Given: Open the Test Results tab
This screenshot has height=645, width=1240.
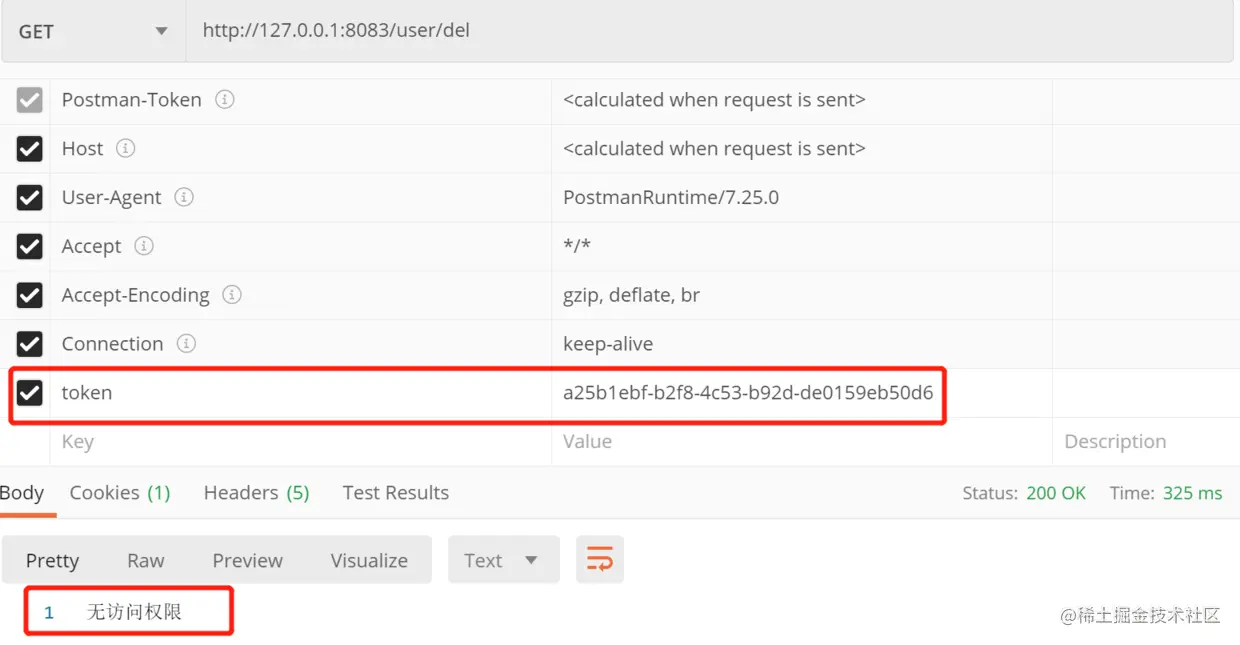Looking at the screenshot, I should click(x=395, y=493).
